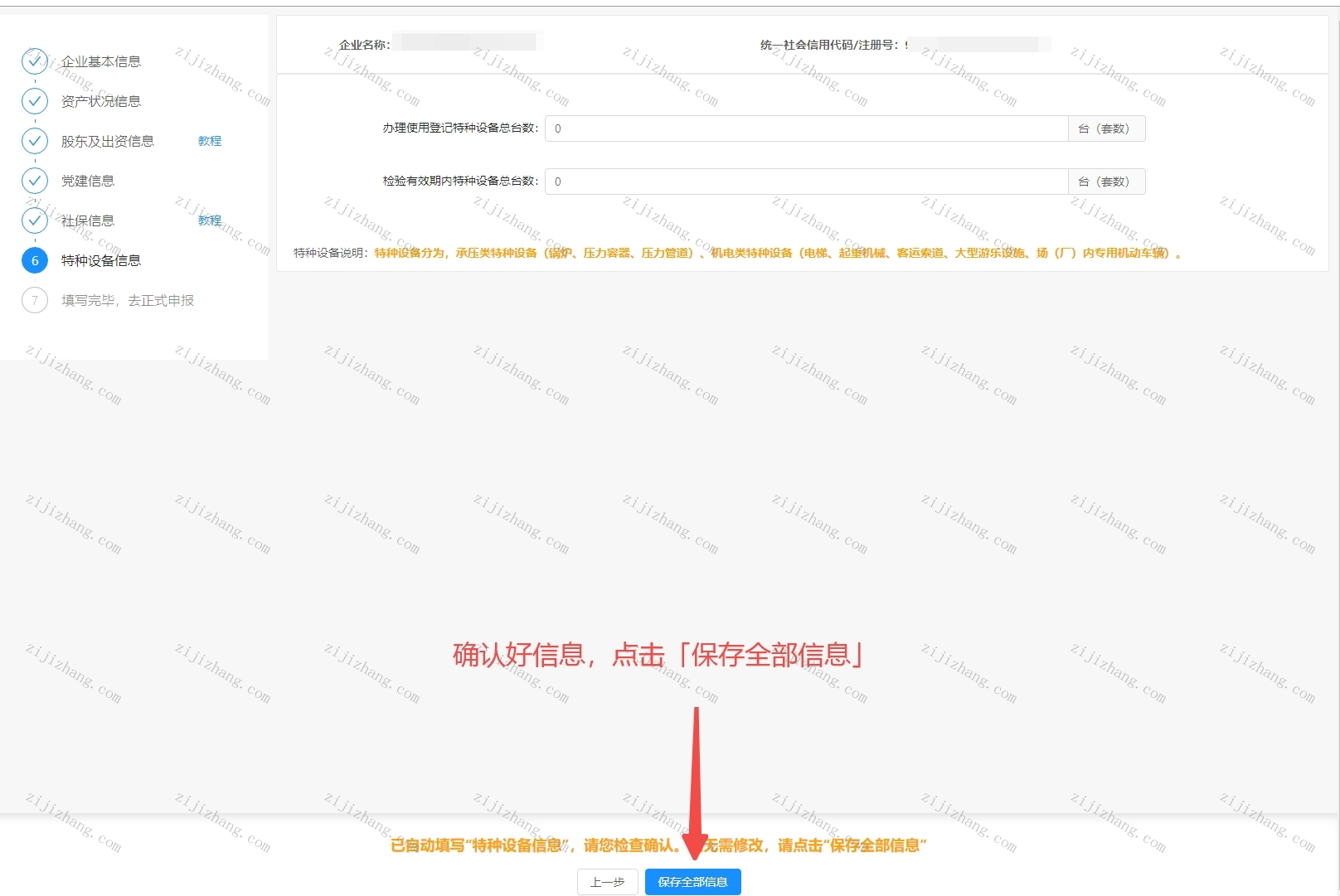Screen dimensions: 1340x896
Task: Click the checkmark icon beside 资产状况信息
Action: [x=35, y=101]
